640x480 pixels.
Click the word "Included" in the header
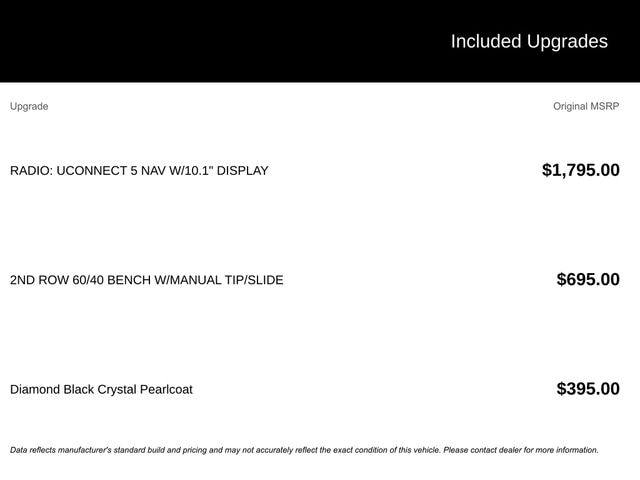point(486,41)
